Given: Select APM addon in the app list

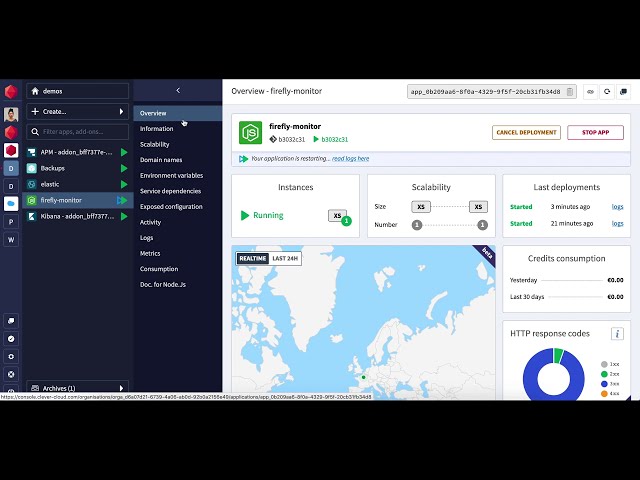Looking at the screenshot, I should pos(78,152).
